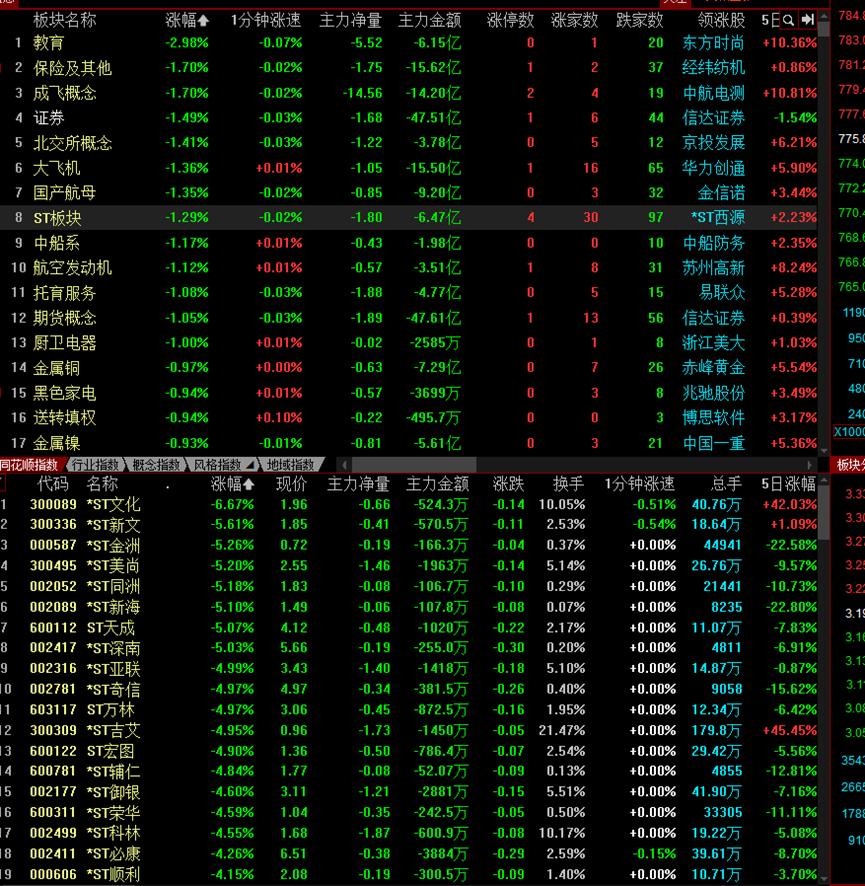Click left arrow of the horizontal scrollbar
Image resolution: width=865 pixels, height=886 pixels.
(x=344, y=464)
